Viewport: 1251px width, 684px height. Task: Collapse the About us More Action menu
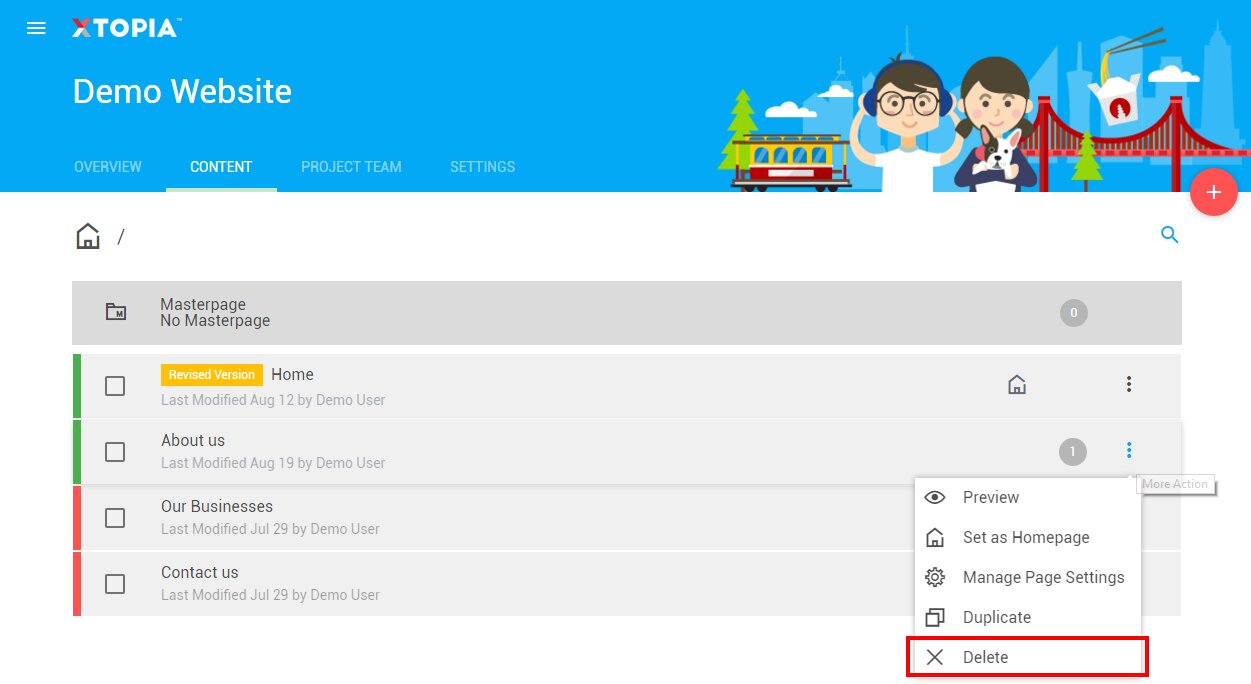pos(1128,450)
